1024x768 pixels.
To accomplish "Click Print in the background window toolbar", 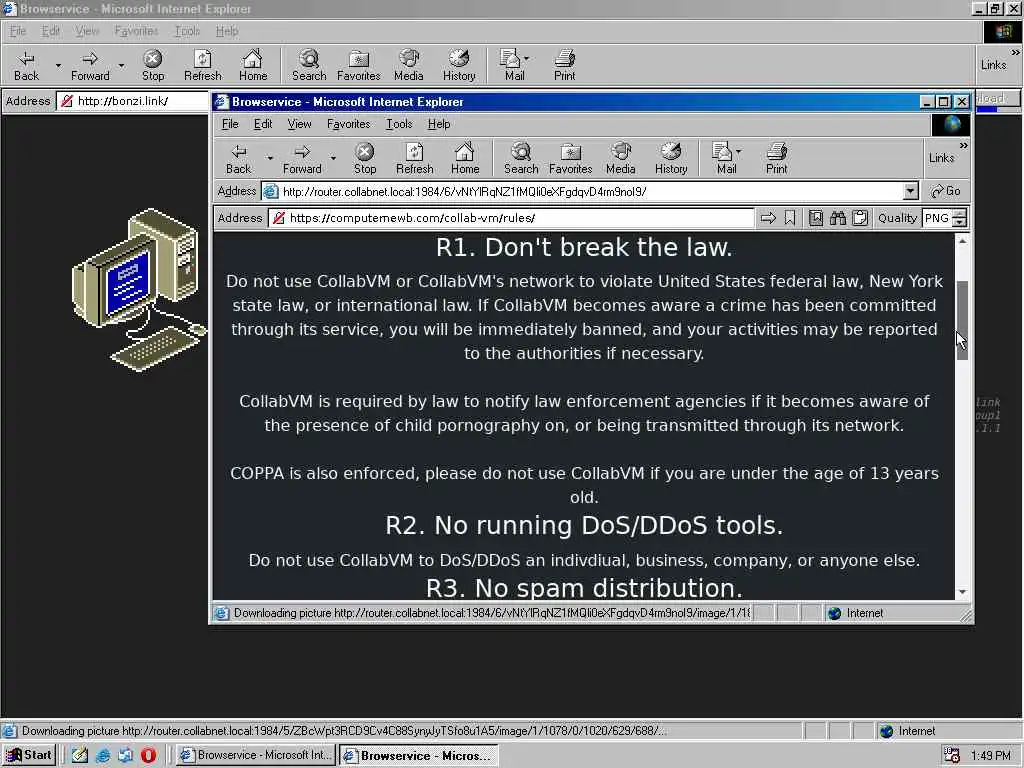I will (x=564, y=66).
